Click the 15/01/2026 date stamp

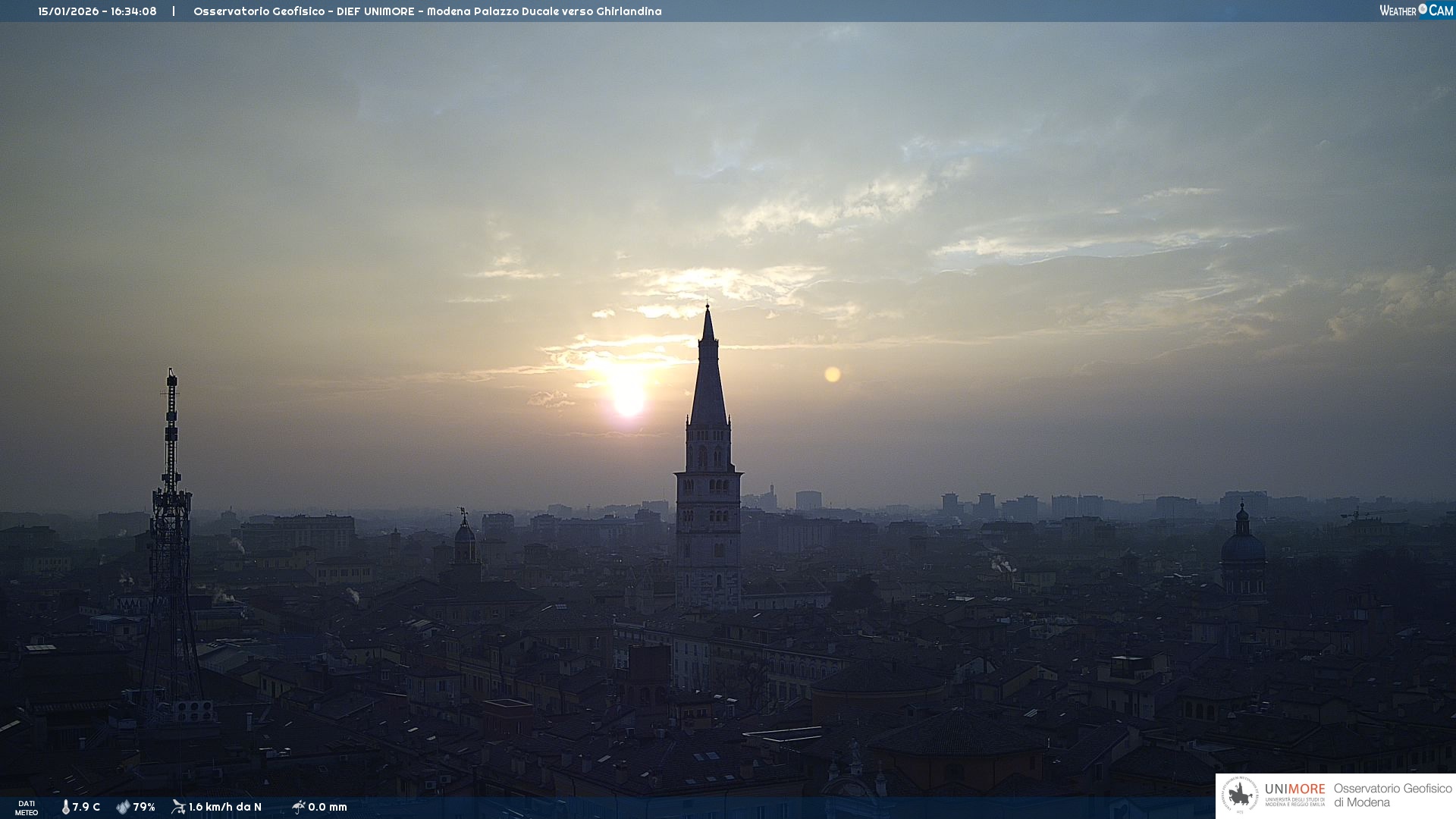coord(68,11)
